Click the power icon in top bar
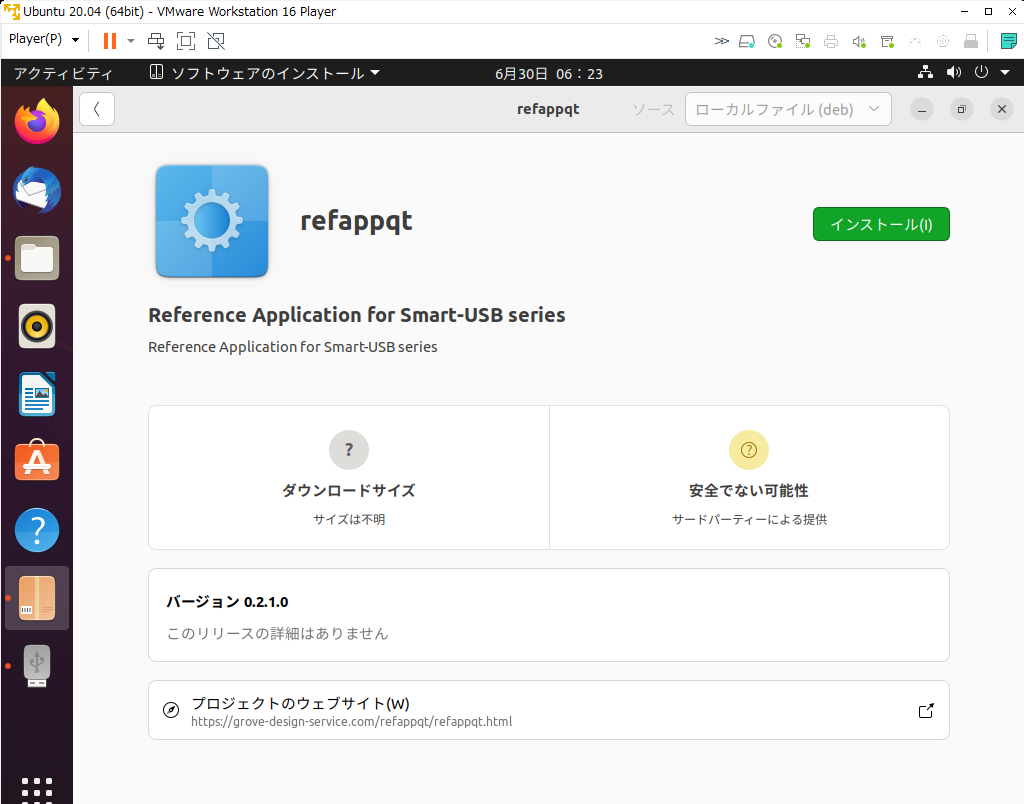Viewport: 1024px width, 804px height. (x=982, y=72)
